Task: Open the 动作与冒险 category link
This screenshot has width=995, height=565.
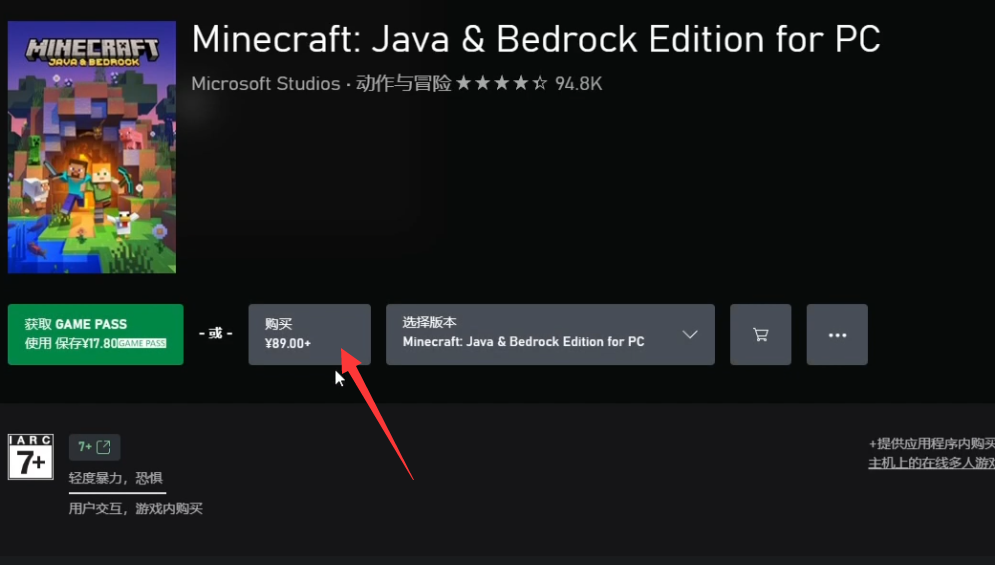Action: click(x=404, y=83)
